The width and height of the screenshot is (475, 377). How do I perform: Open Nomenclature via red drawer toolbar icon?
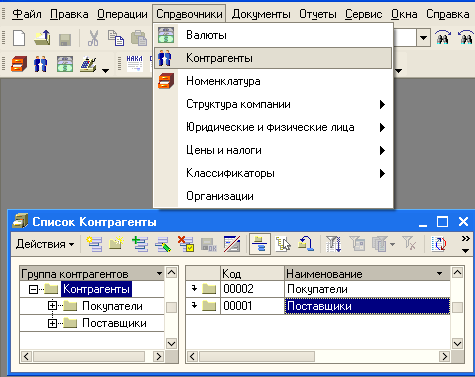click(x=19, y=64)
